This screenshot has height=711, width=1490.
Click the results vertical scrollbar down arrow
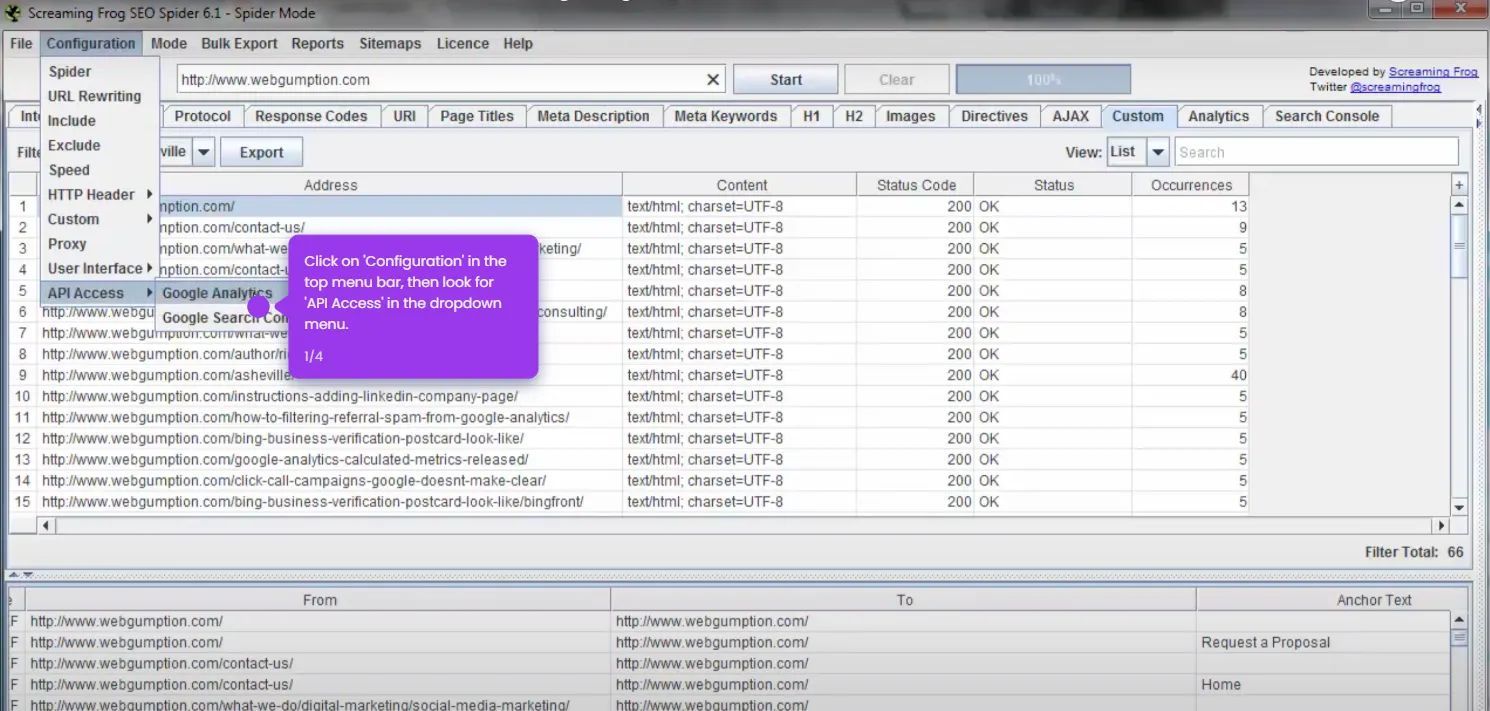pyautogui.click(x=1459, y=508)
